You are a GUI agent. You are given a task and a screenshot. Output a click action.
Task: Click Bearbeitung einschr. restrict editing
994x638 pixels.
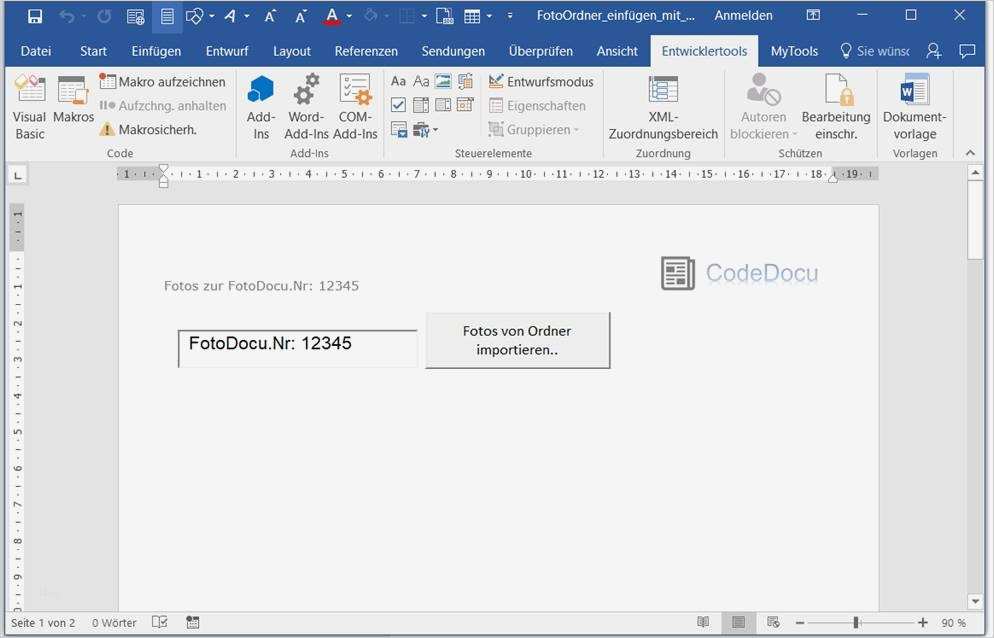click(x=836, y=107)
